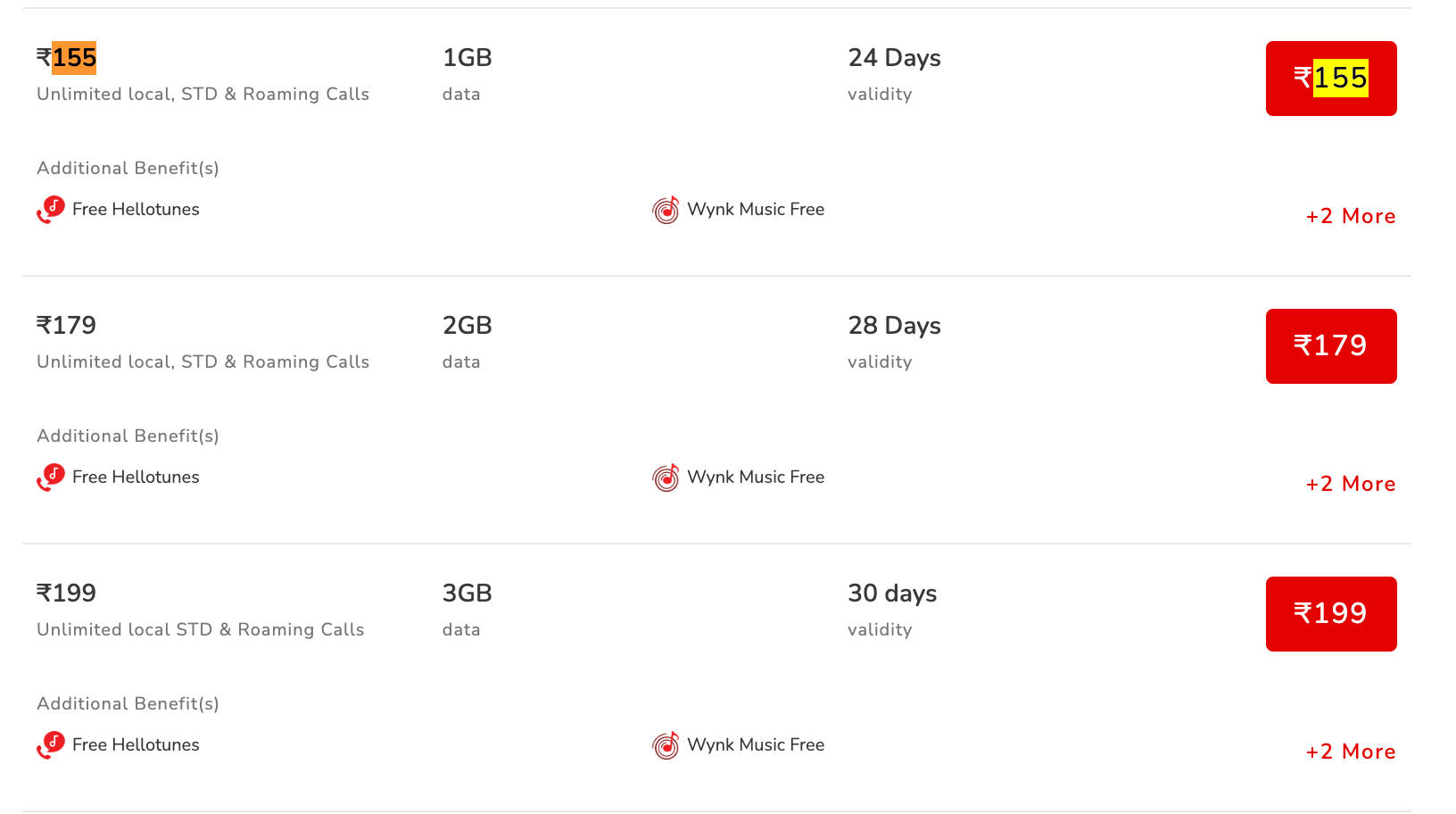This screenshot has width=1456, height=814.
Task: Click the 30 days validity label
Action: 891,593
